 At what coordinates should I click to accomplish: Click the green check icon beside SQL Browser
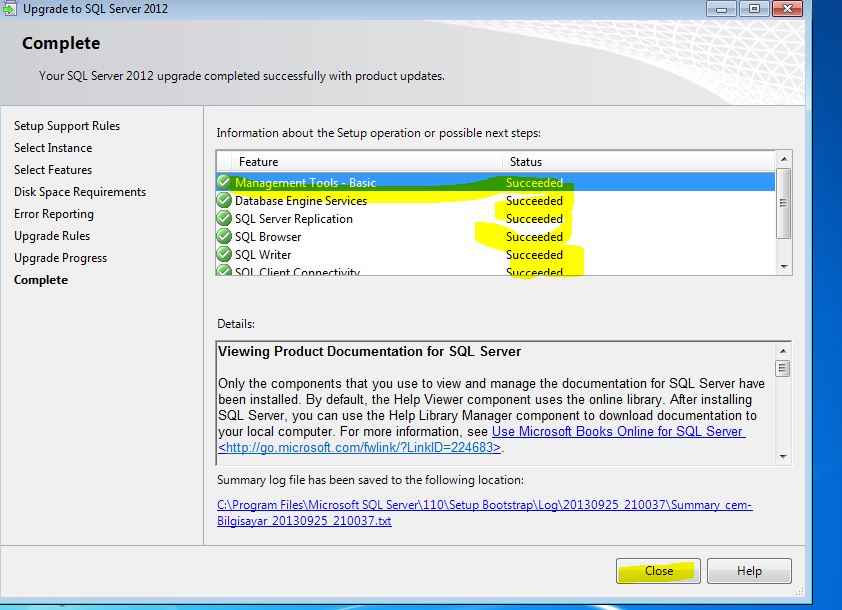(x=224, y=236)
